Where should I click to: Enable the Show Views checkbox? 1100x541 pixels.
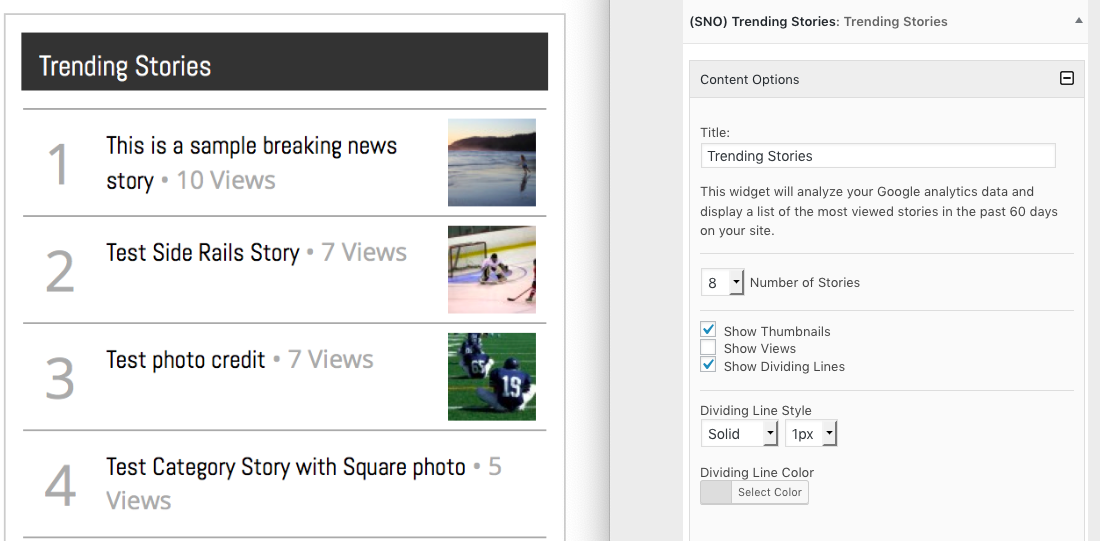click(x=709, y=347)
